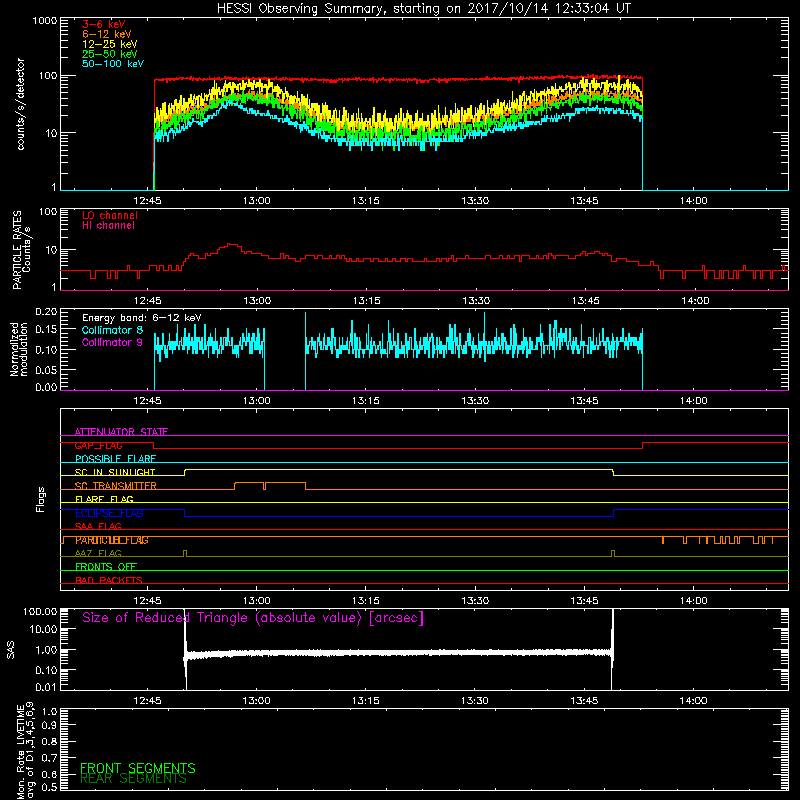Click the Energy band: 6-12 keV label
Screen dimensions: 800x800
[x=142, y=318]
